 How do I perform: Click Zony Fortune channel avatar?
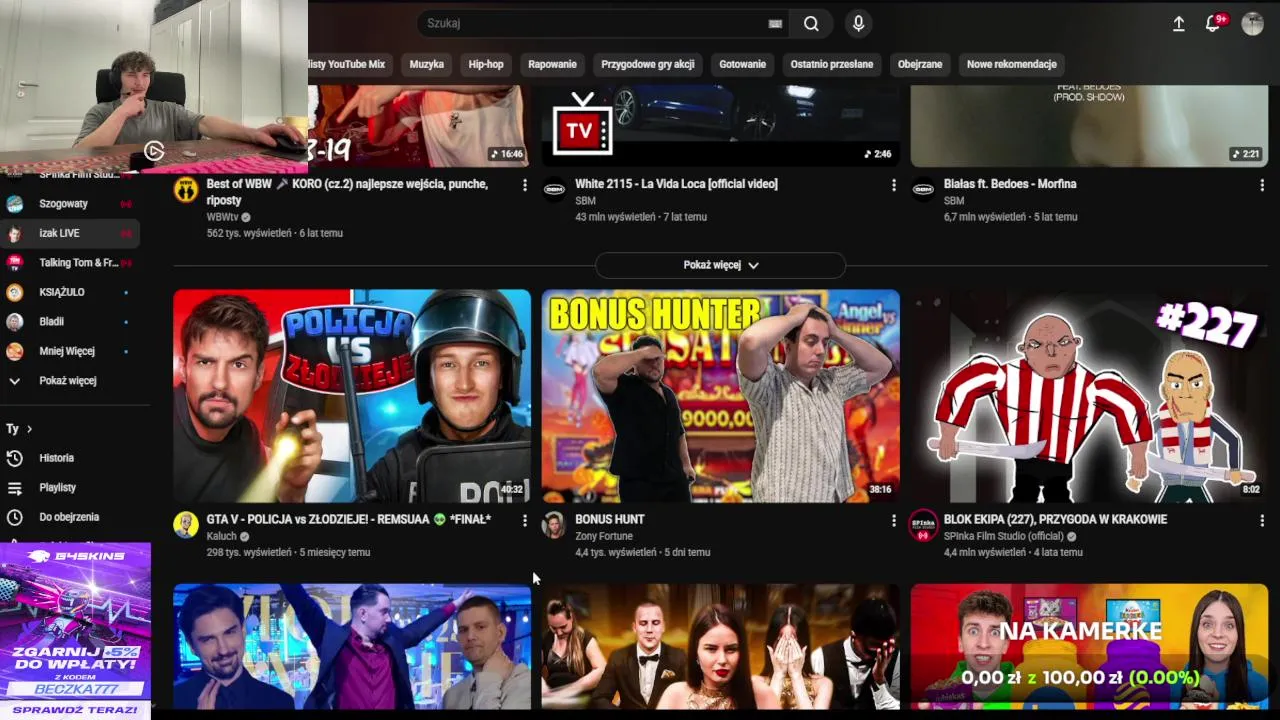554,525
